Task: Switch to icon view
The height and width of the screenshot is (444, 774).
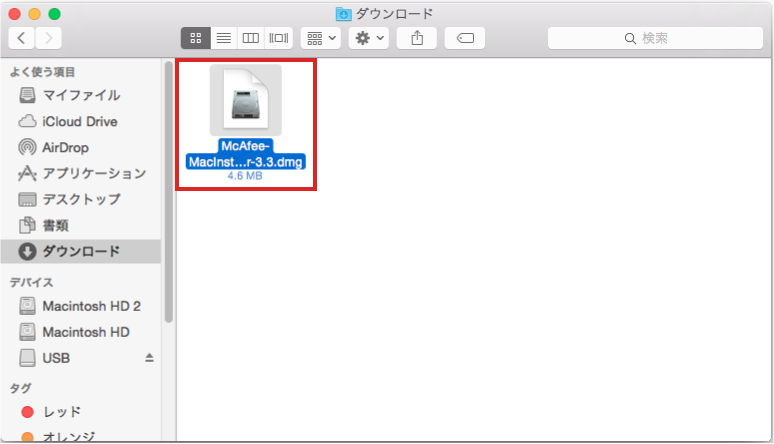Action: pos(196,38)
